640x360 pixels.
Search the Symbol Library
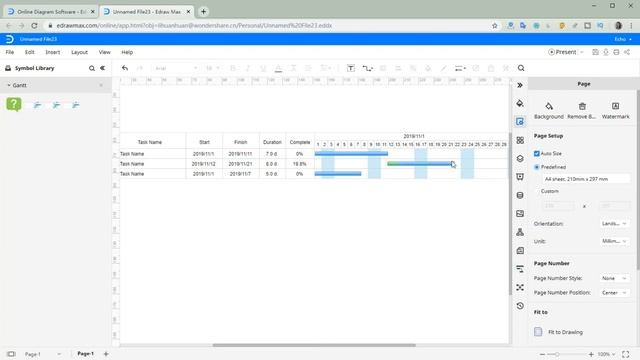[92, 68]
